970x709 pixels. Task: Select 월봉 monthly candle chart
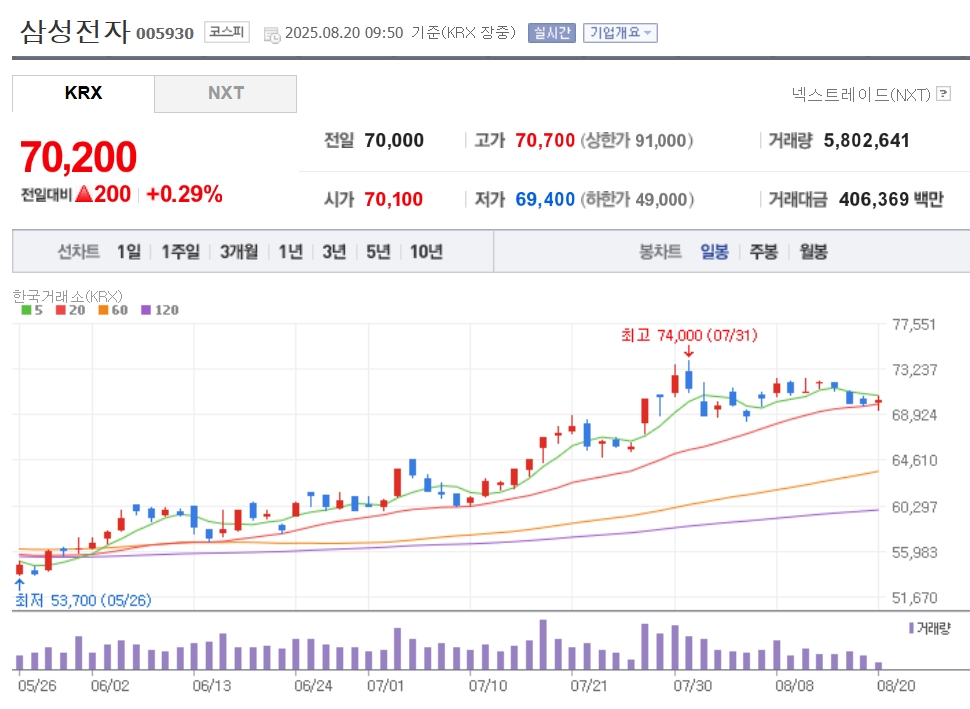pos(813,252)
